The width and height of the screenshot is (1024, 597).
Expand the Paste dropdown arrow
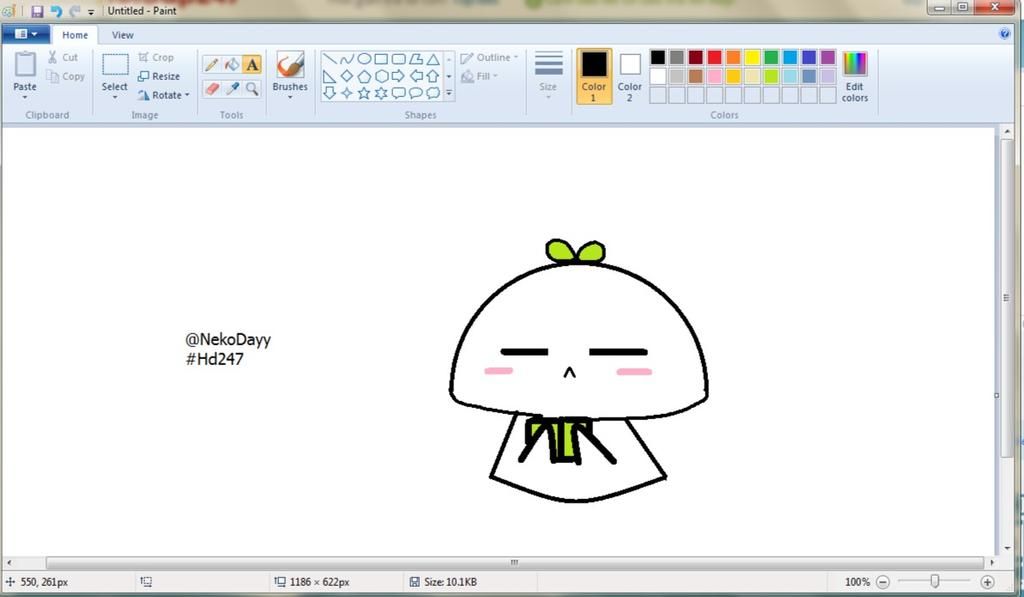25,97
